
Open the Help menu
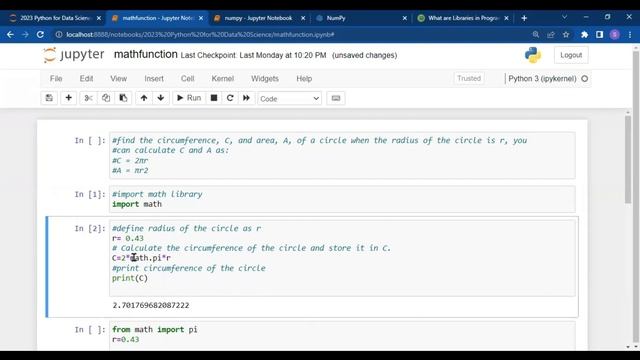pyautogui.click(x=304, y=78)
